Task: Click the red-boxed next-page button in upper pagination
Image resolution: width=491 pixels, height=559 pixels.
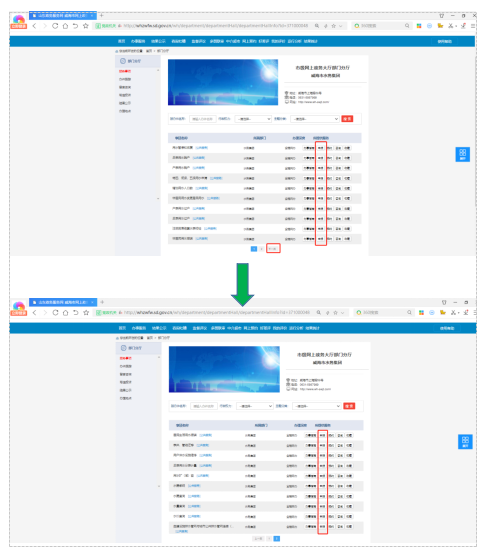Action: click(273, 248)
